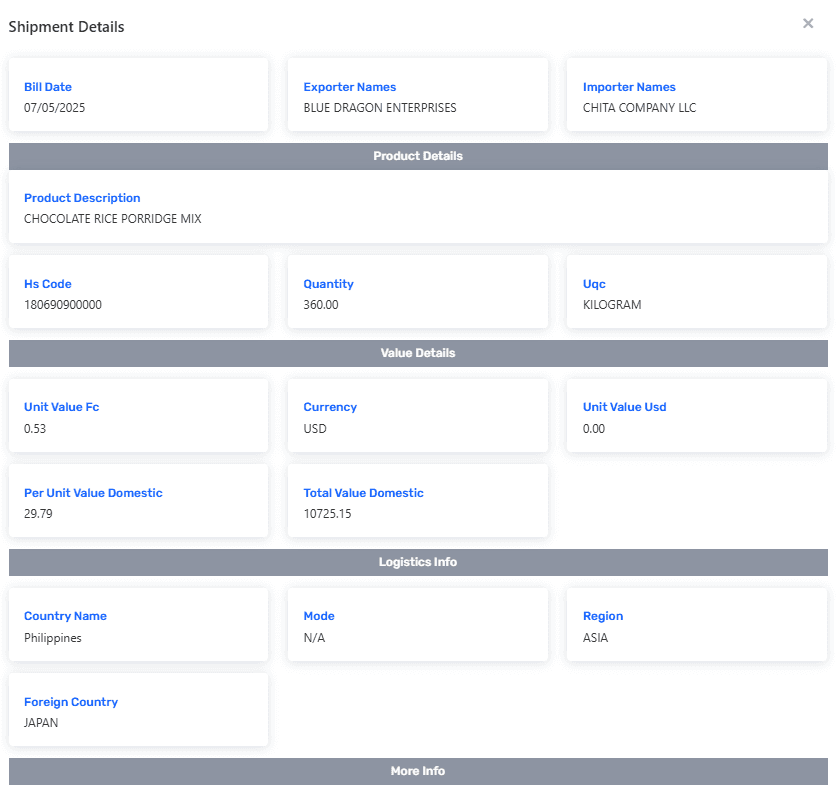This screenshot has width=837, height=794.
Task: Click the Uqc KILOGRAM card
Action: [696, 292]
